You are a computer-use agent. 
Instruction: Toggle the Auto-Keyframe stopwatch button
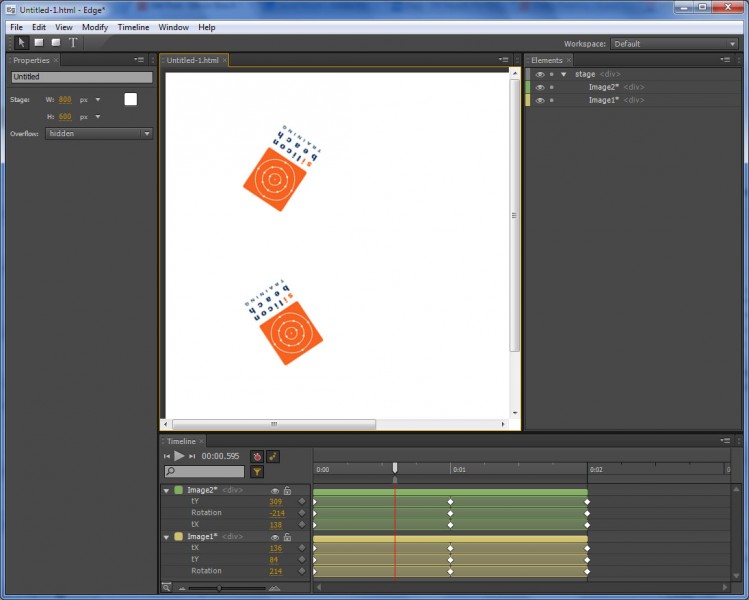257,456
